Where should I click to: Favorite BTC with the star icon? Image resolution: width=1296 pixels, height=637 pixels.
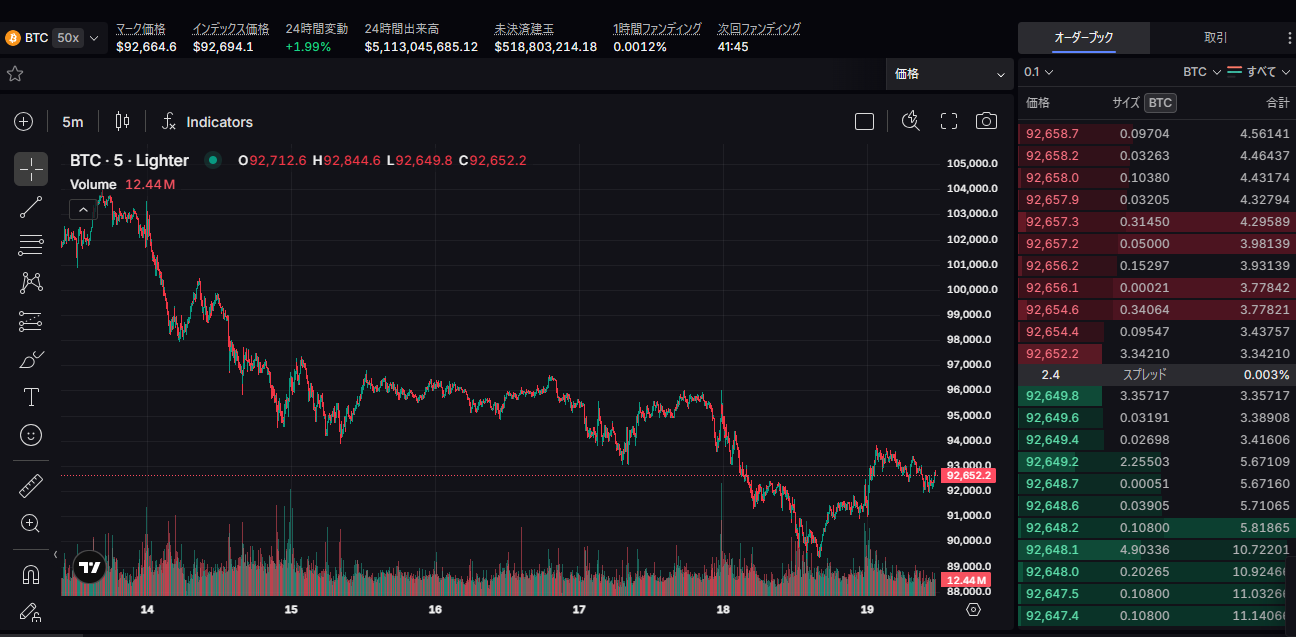pyautogui.click(x=15, y=74)
